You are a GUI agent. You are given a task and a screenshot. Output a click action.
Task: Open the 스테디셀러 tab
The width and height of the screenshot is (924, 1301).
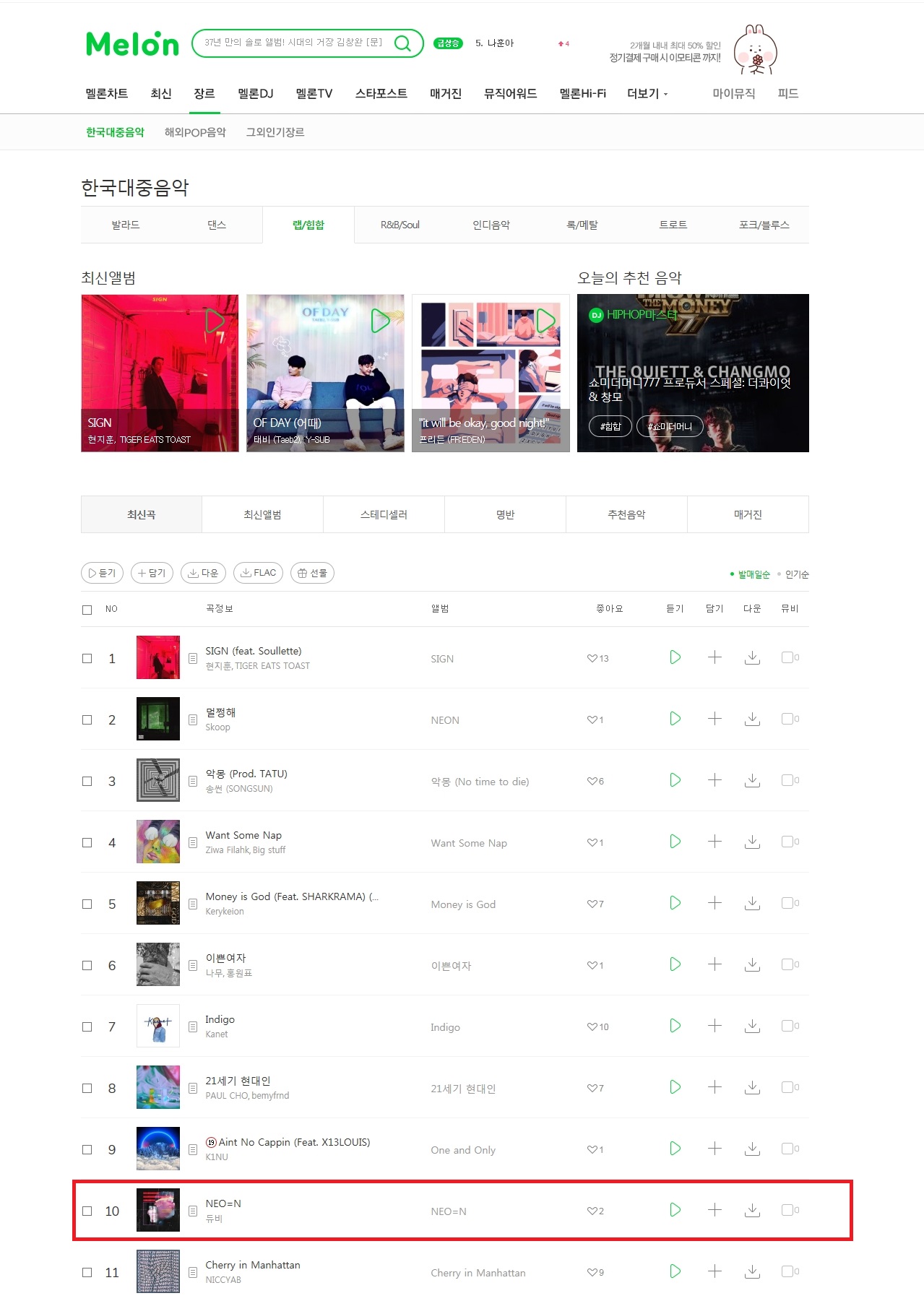[384, 514]
